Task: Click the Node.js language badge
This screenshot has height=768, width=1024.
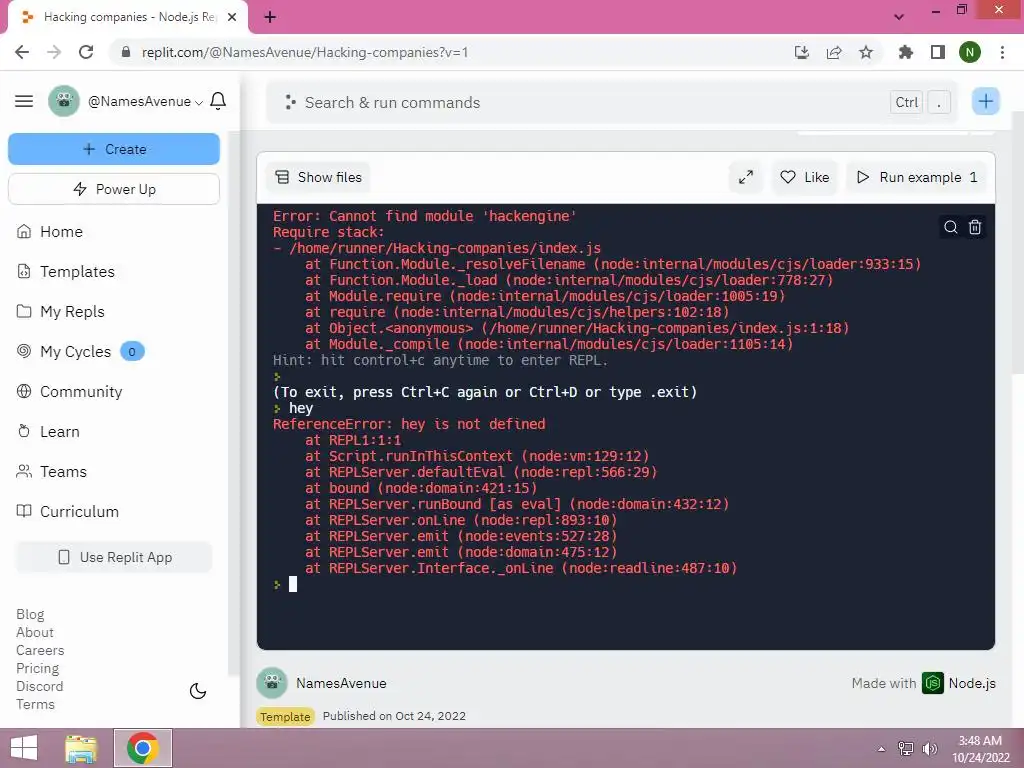Action: pyautogui.click(x=959, y=683)
